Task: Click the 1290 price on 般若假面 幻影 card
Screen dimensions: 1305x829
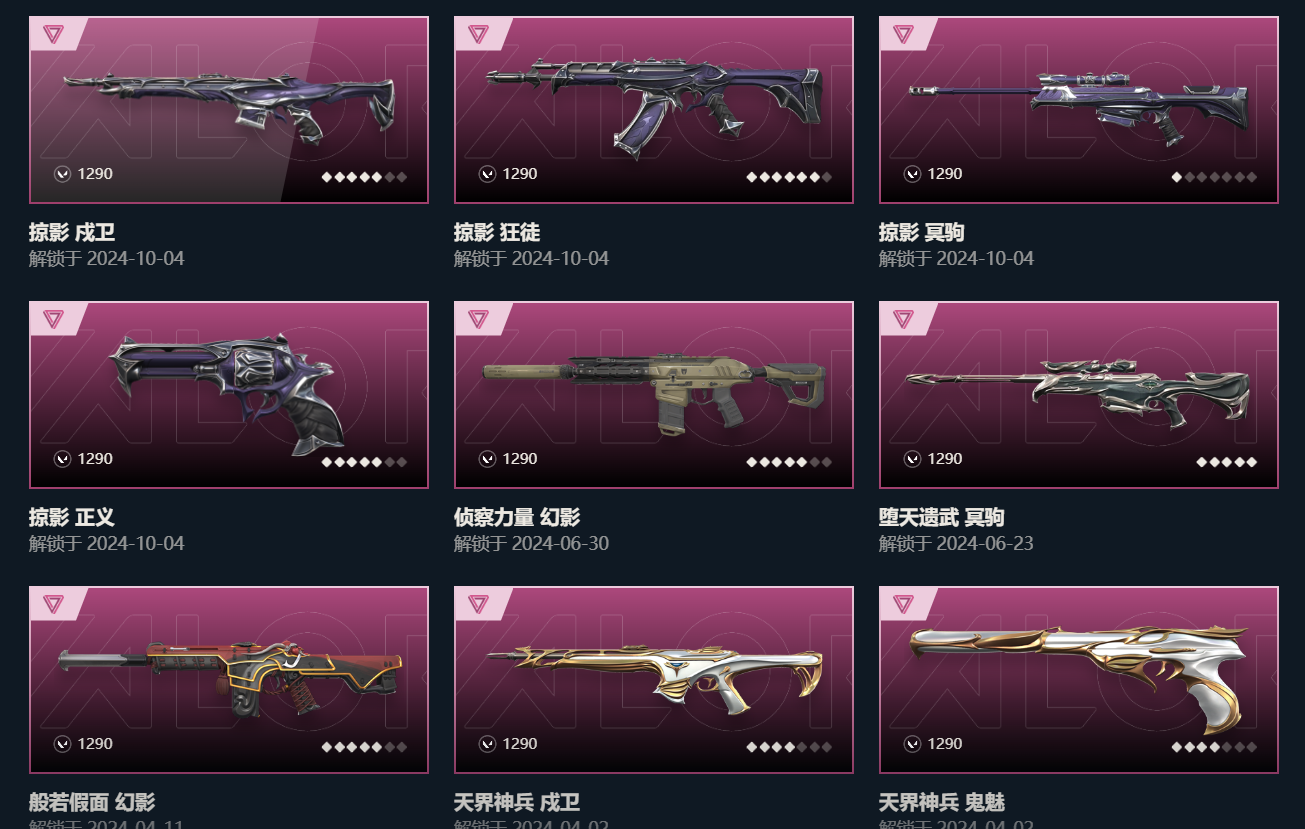Action: (95, 744)
